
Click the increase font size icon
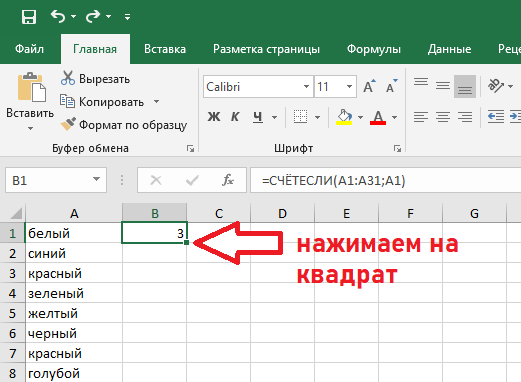[369, 86]
